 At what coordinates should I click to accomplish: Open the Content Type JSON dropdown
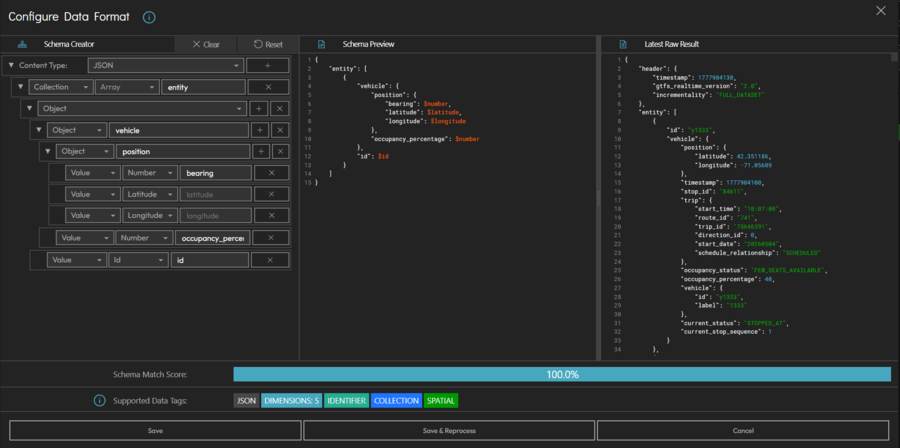(166, 65)
